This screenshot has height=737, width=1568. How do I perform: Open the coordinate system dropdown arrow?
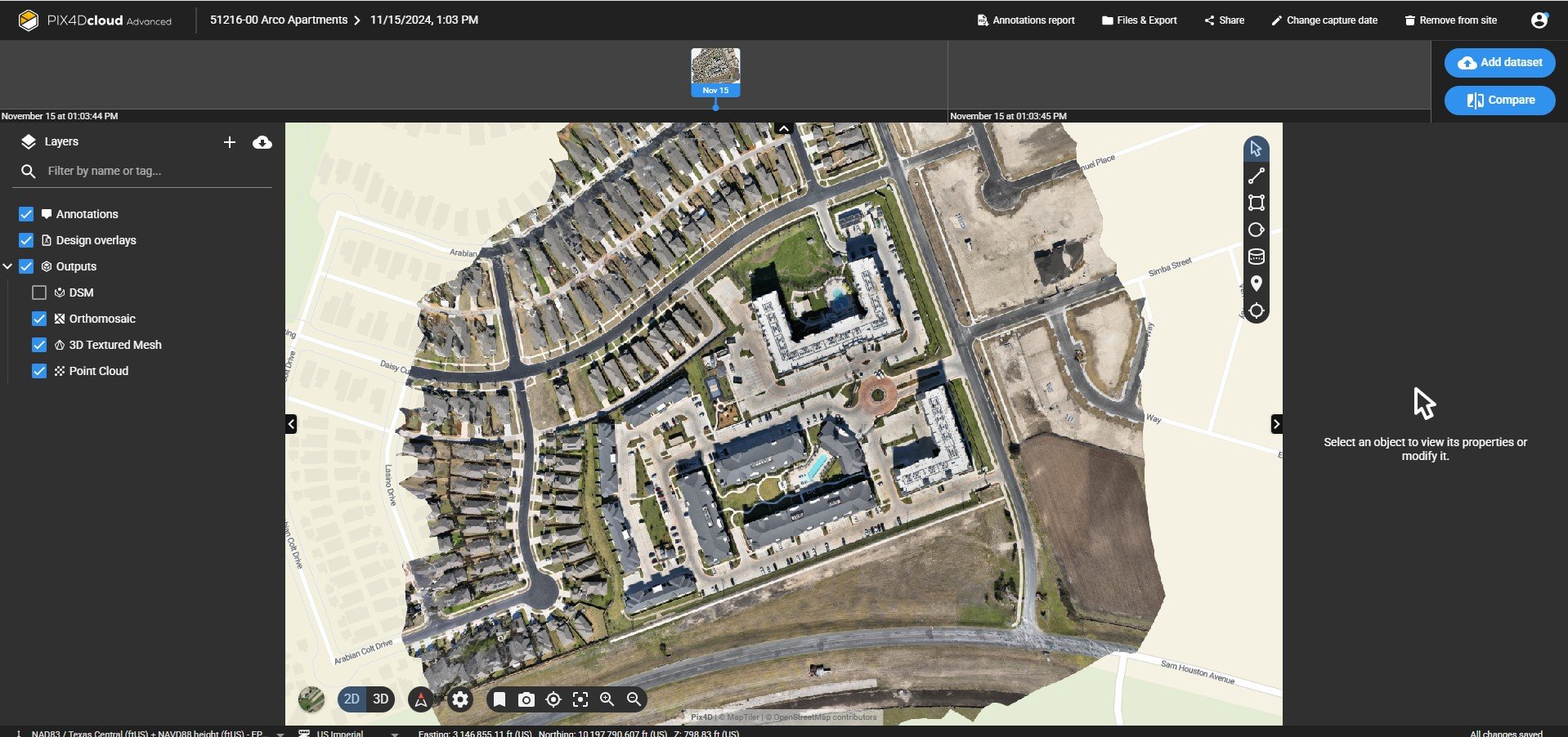point(280,734)
